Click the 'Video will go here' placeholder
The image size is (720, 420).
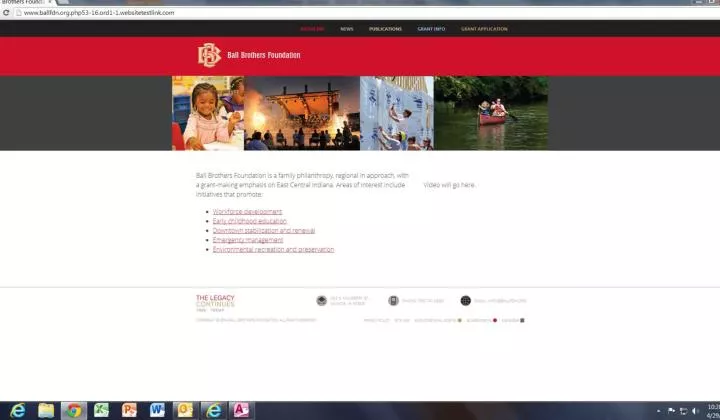click(449, 185)
